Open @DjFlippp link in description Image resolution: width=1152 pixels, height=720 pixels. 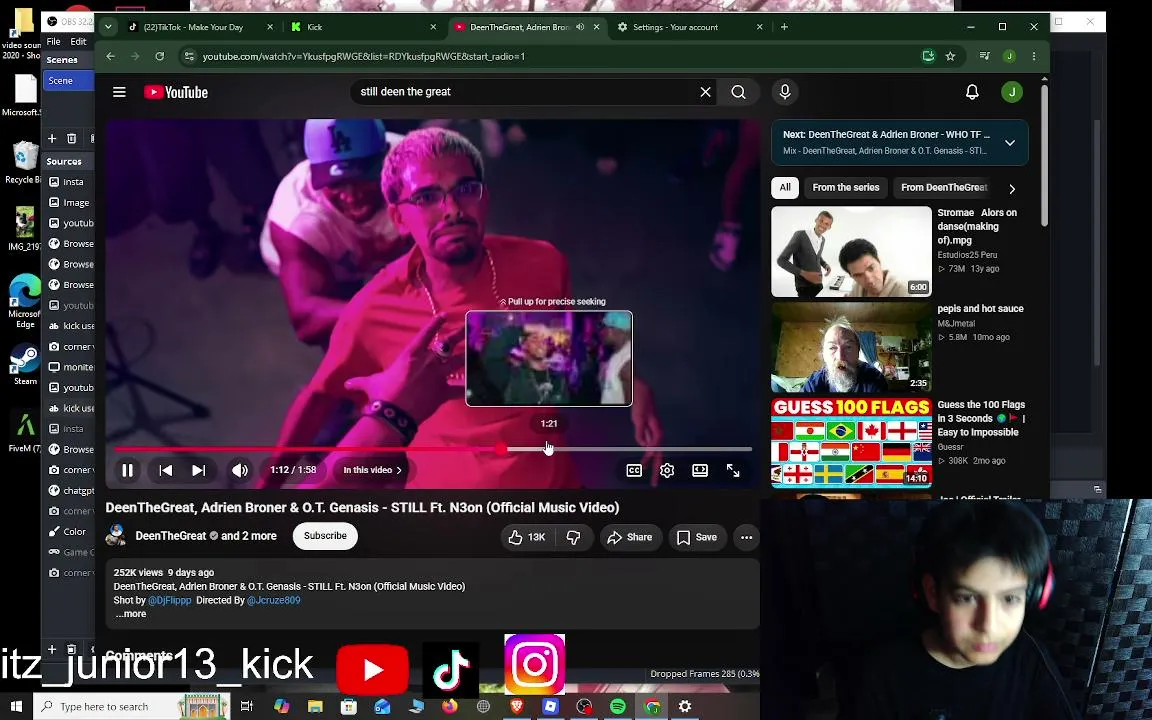click(170, 600)
